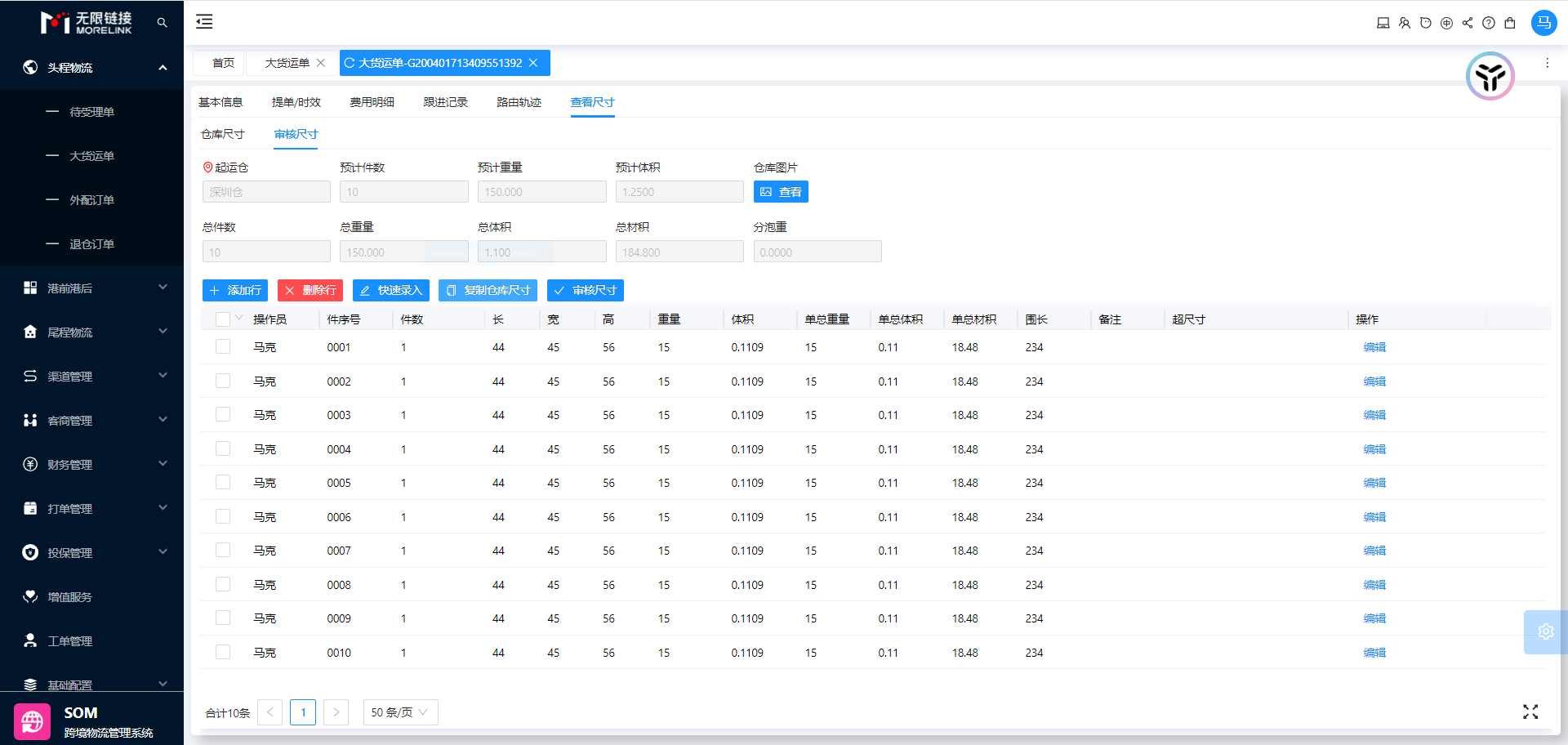This screenshot has width=1568, height=745.
Task: Switch language with the 中 circle icon
Action: click(1446, 23)
